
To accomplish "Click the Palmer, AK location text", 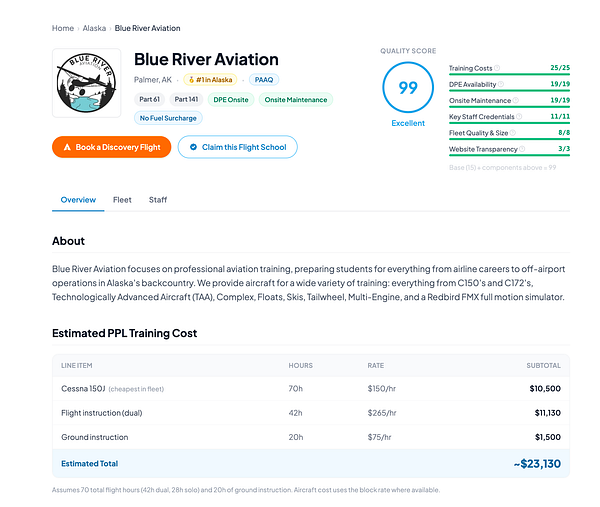I will click(153, 80).
